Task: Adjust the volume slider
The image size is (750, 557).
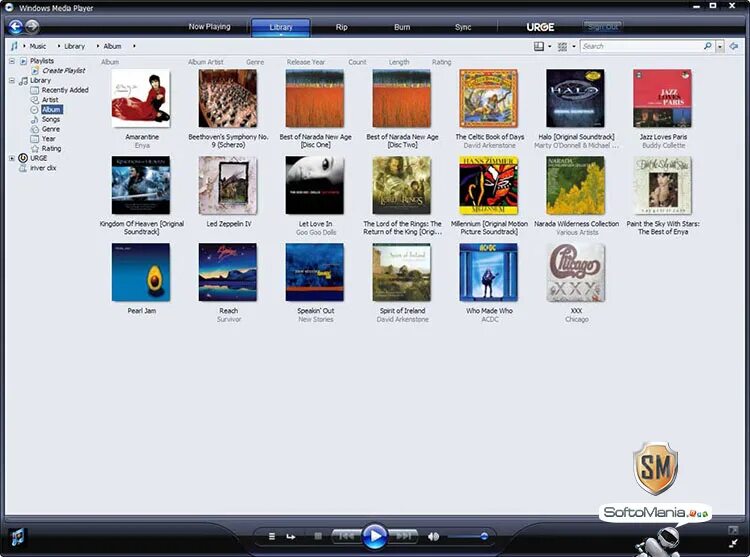Action: pos(467,536)
